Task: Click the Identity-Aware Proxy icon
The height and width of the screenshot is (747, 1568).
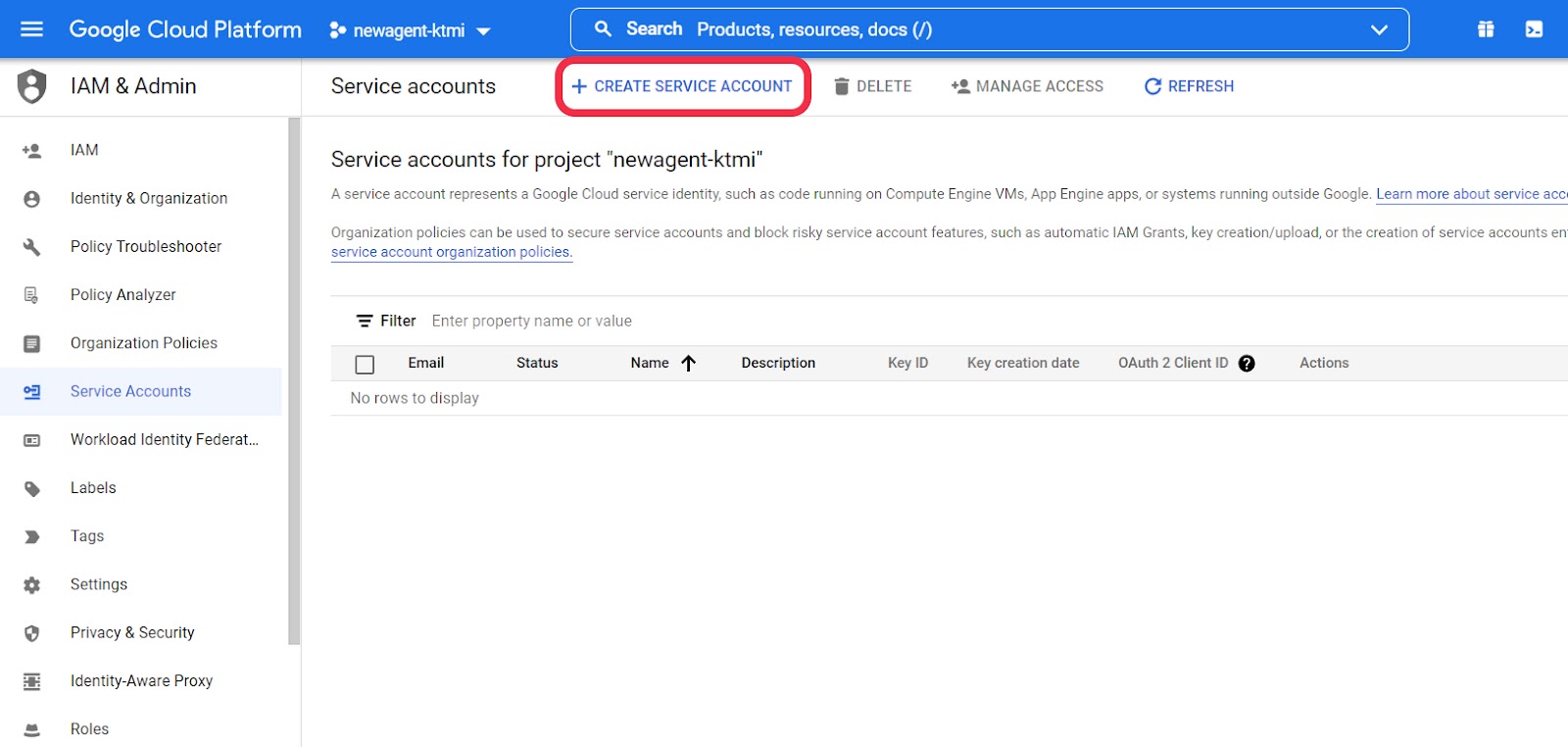Action: [x=31, y=681]
